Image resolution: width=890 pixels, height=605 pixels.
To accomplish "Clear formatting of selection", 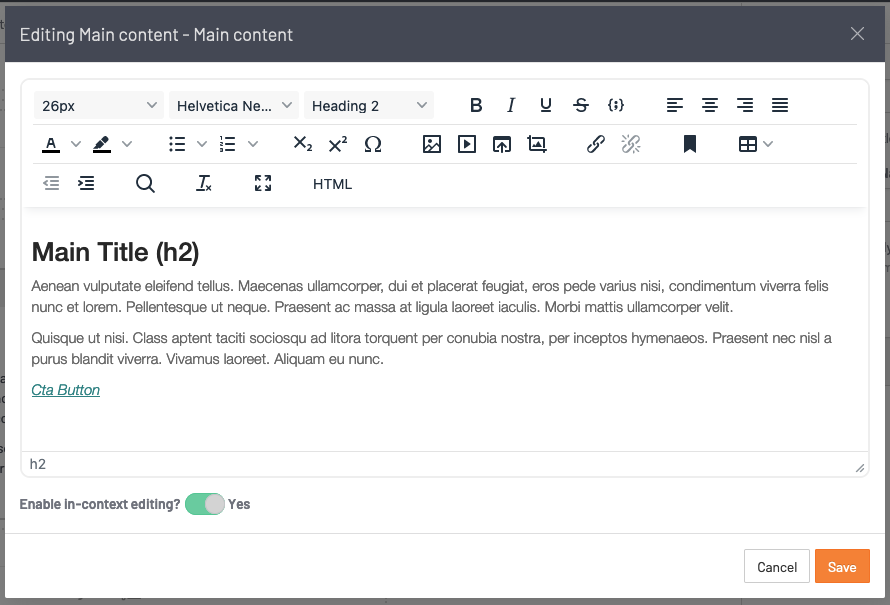I will click(204, 183).
